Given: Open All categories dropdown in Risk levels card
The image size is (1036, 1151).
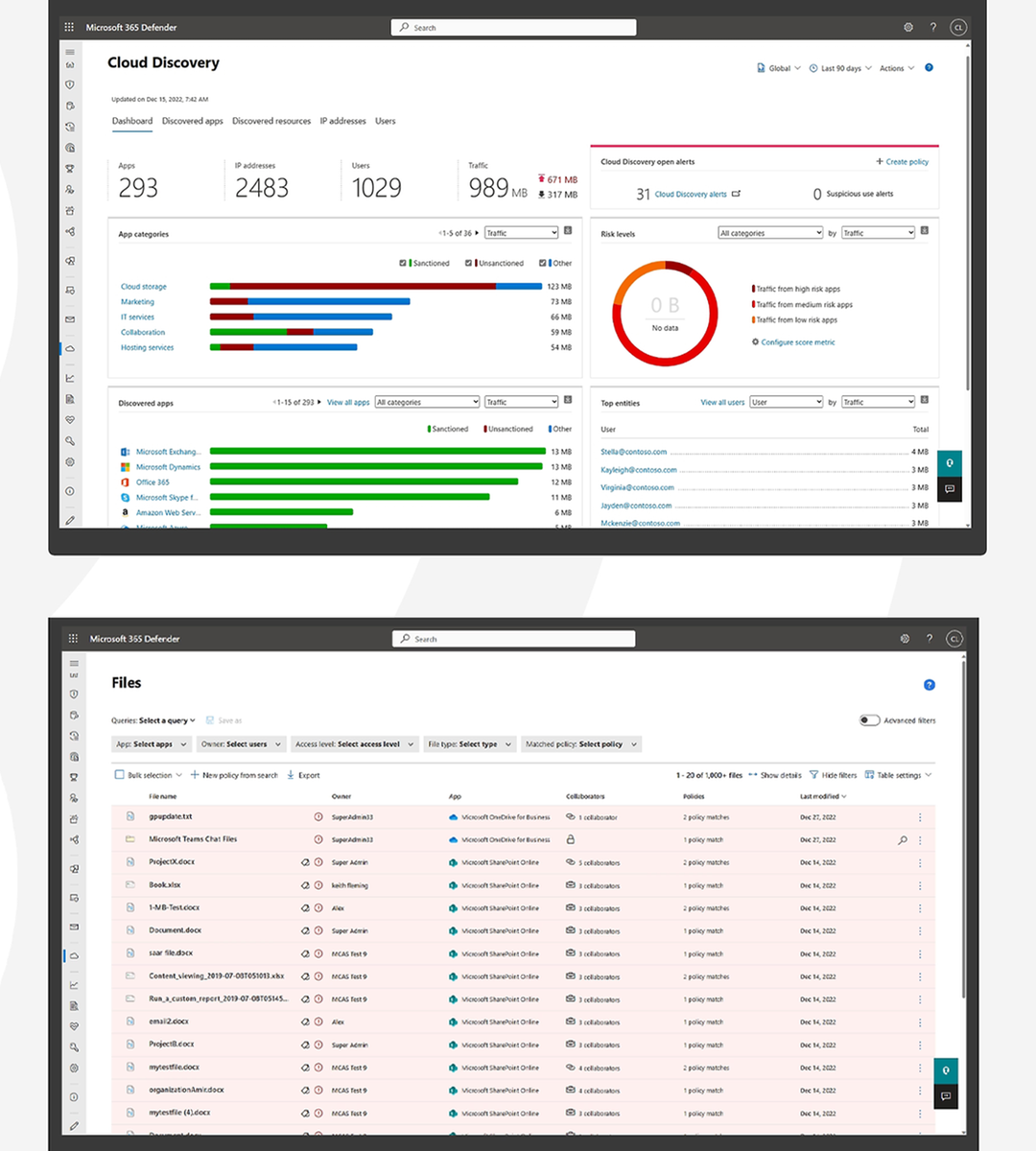Looking at the screenshot, I should (770, 233).
